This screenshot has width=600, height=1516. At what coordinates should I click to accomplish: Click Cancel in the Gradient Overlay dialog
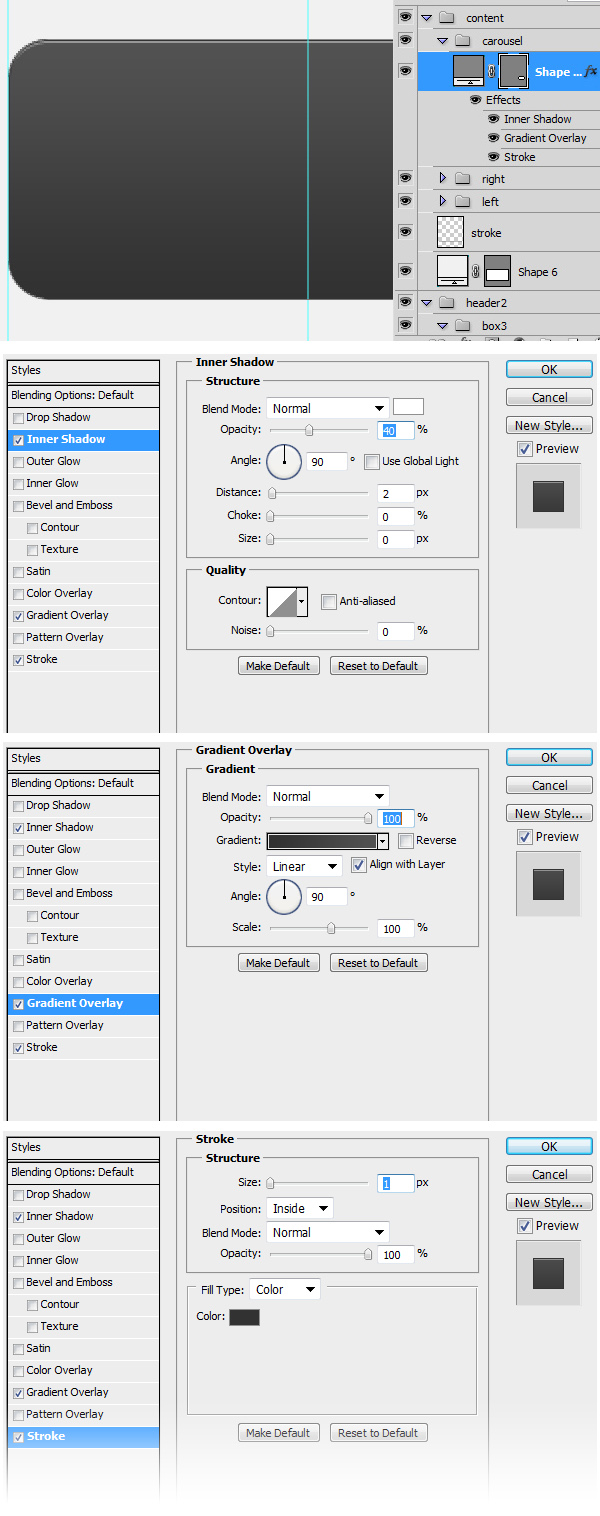point(549,785)
